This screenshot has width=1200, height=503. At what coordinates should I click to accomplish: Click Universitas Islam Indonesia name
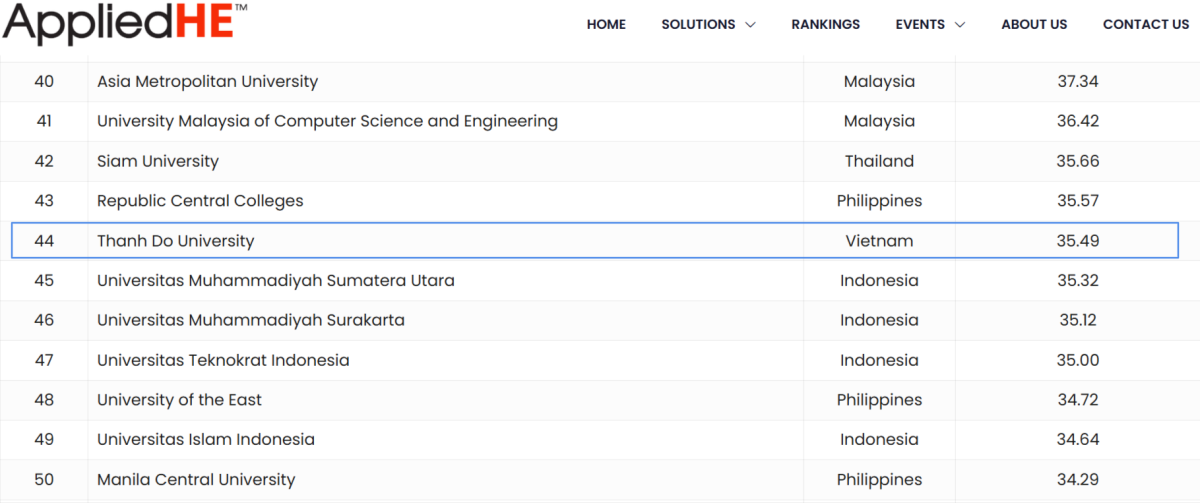(205, 440)
